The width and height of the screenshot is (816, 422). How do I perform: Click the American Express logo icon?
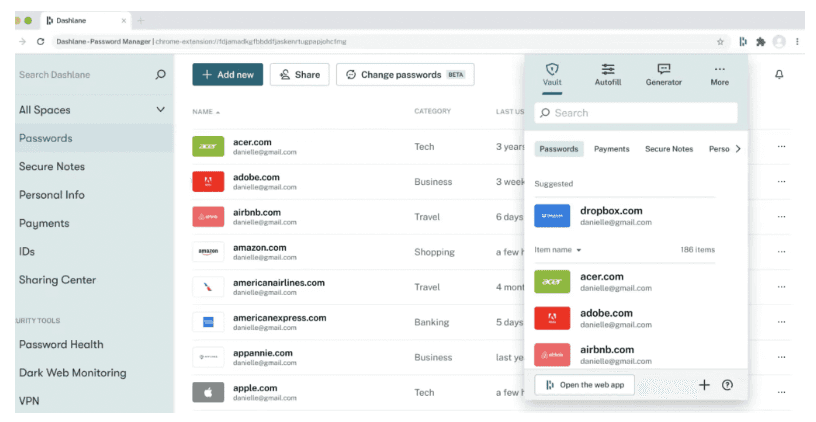208,322
